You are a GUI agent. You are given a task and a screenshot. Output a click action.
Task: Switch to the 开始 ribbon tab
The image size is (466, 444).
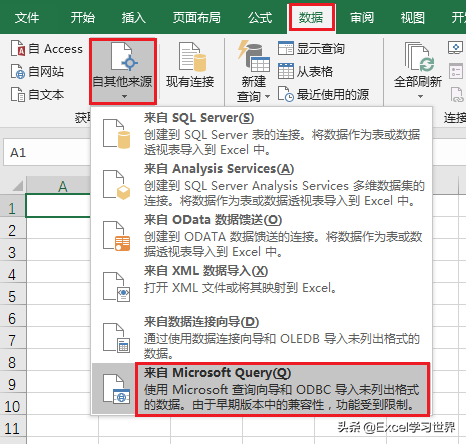(x=82, y=18)
